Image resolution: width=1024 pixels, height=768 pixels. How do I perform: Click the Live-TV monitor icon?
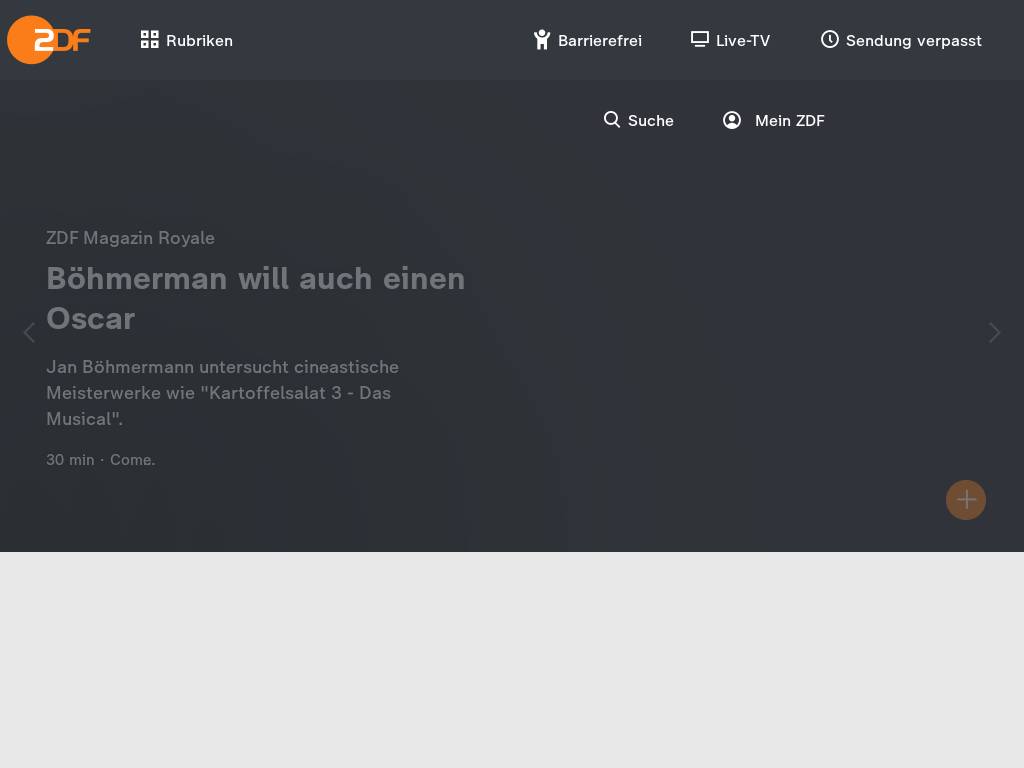point(699,40)
